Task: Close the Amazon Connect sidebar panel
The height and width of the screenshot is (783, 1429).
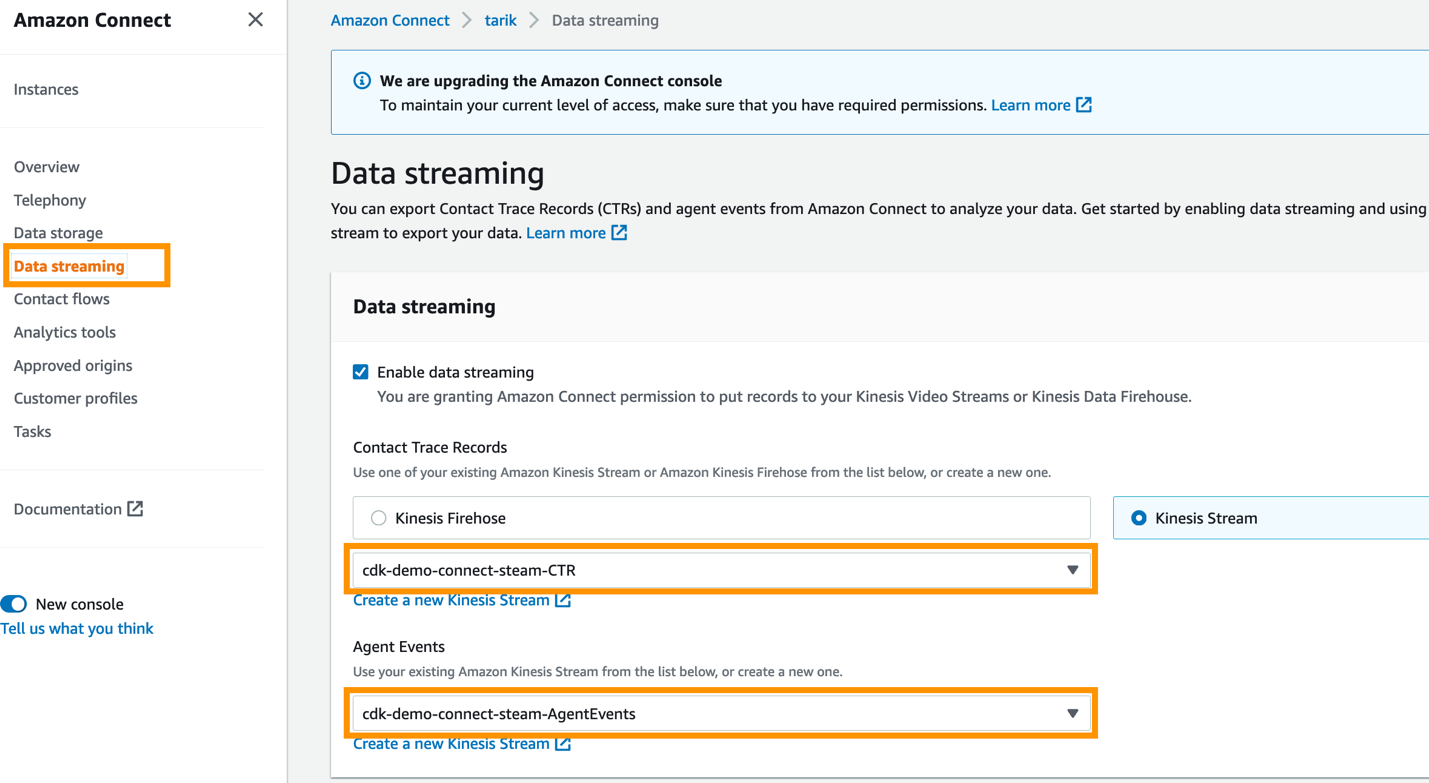Action: click(x=256, y=20)
